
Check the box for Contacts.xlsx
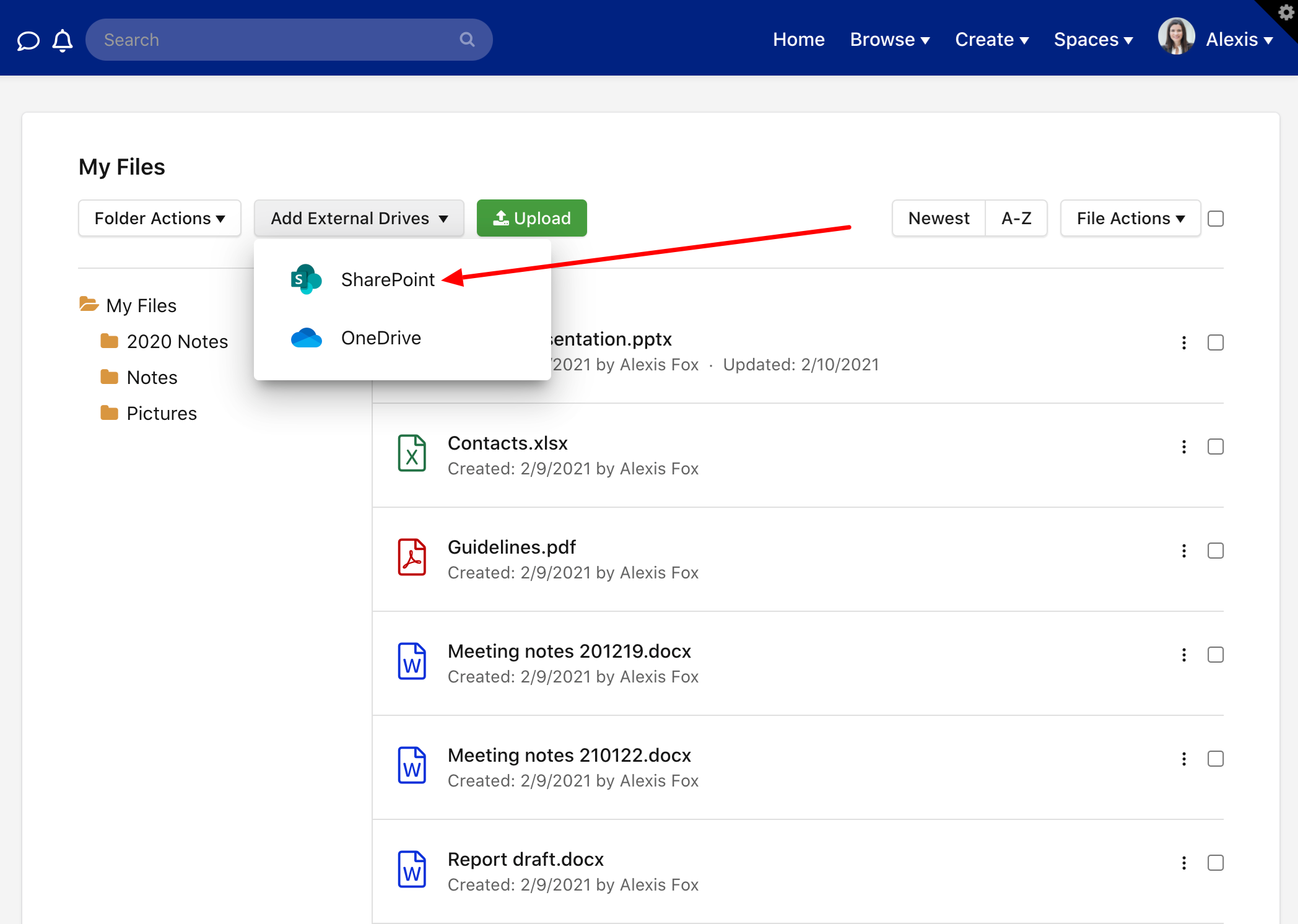[x=1216, y=447]
